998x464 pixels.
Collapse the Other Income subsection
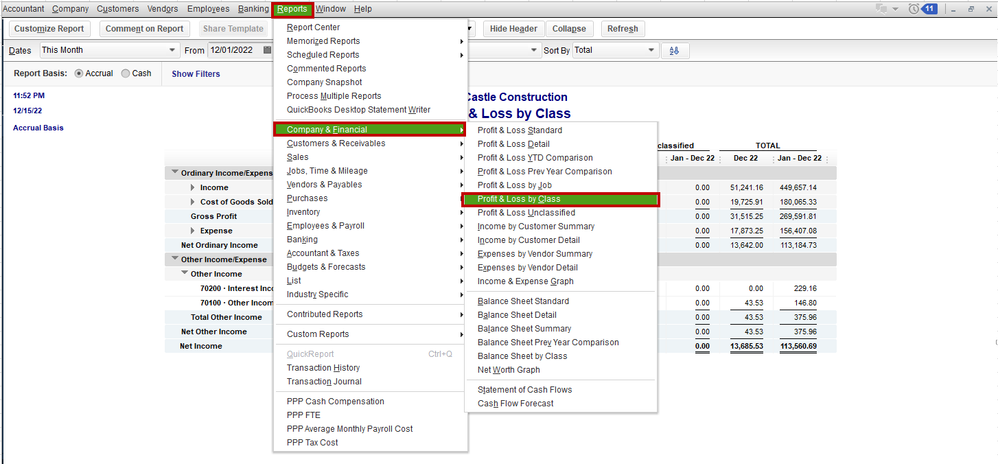(x=185, y=274)
